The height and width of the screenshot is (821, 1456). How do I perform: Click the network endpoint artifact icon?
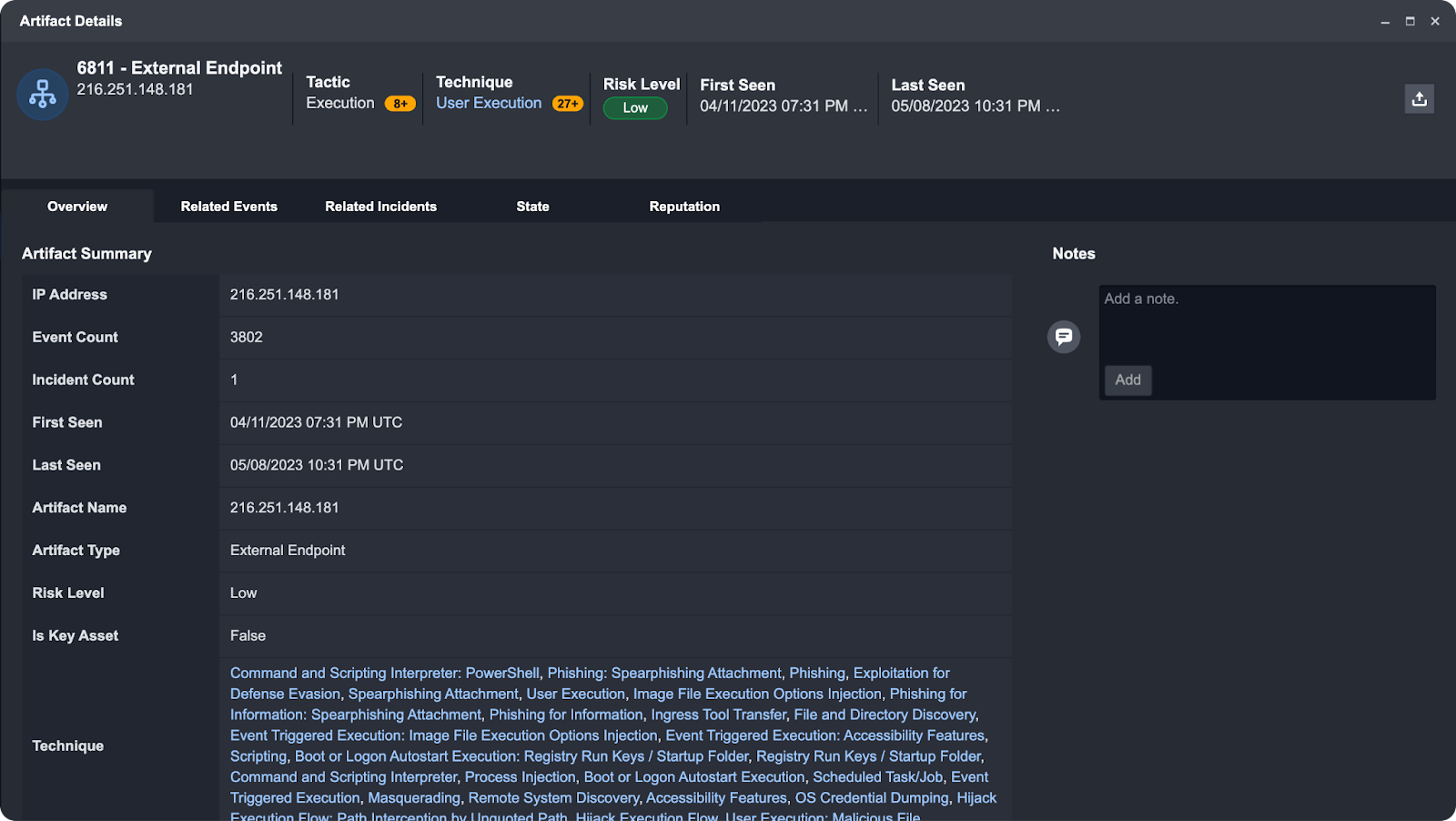coord(43,95)
